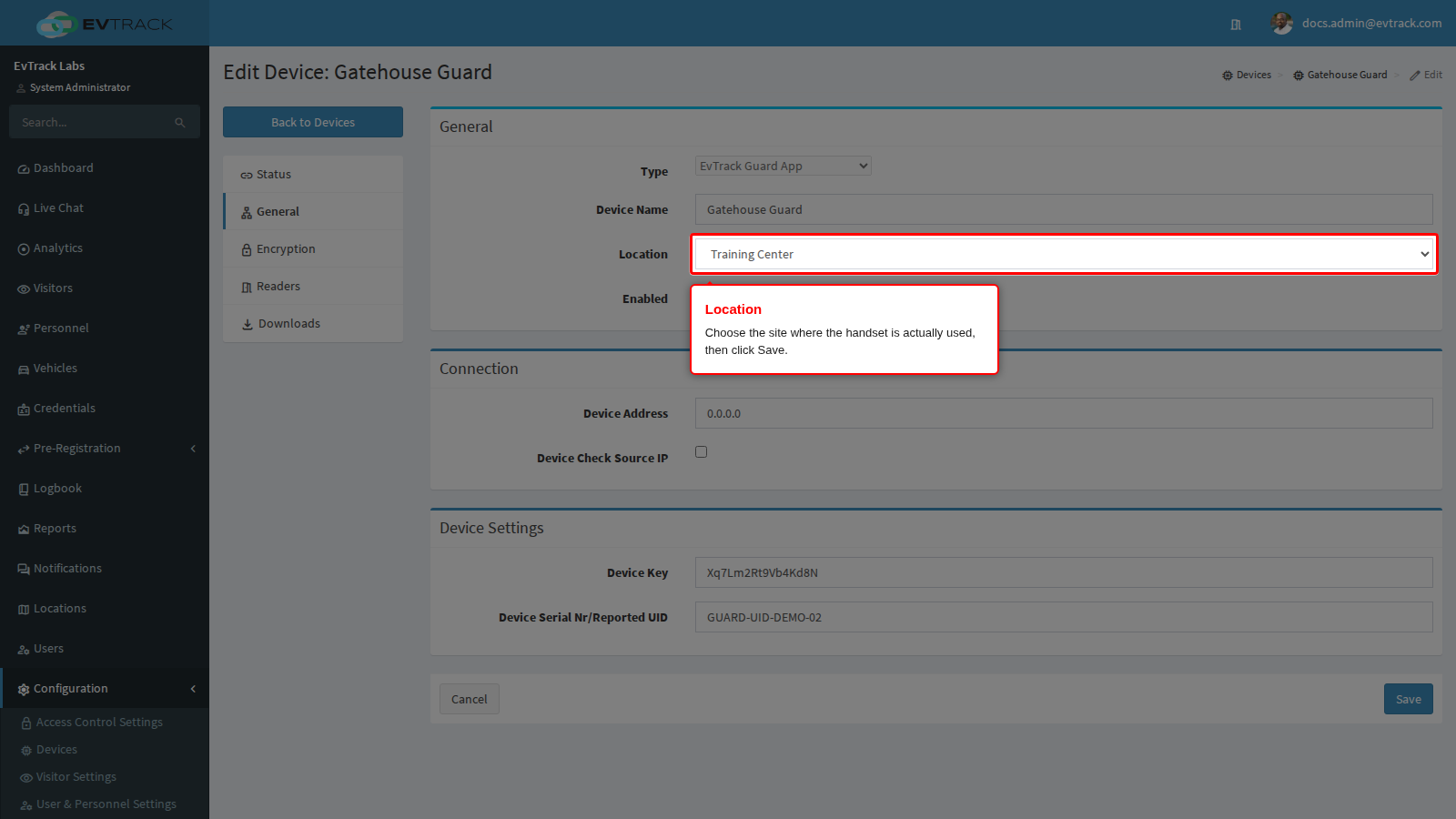This screenshot has width=1456, height=819.
Task: Open the Type dropdown
Action: (784, 166)
